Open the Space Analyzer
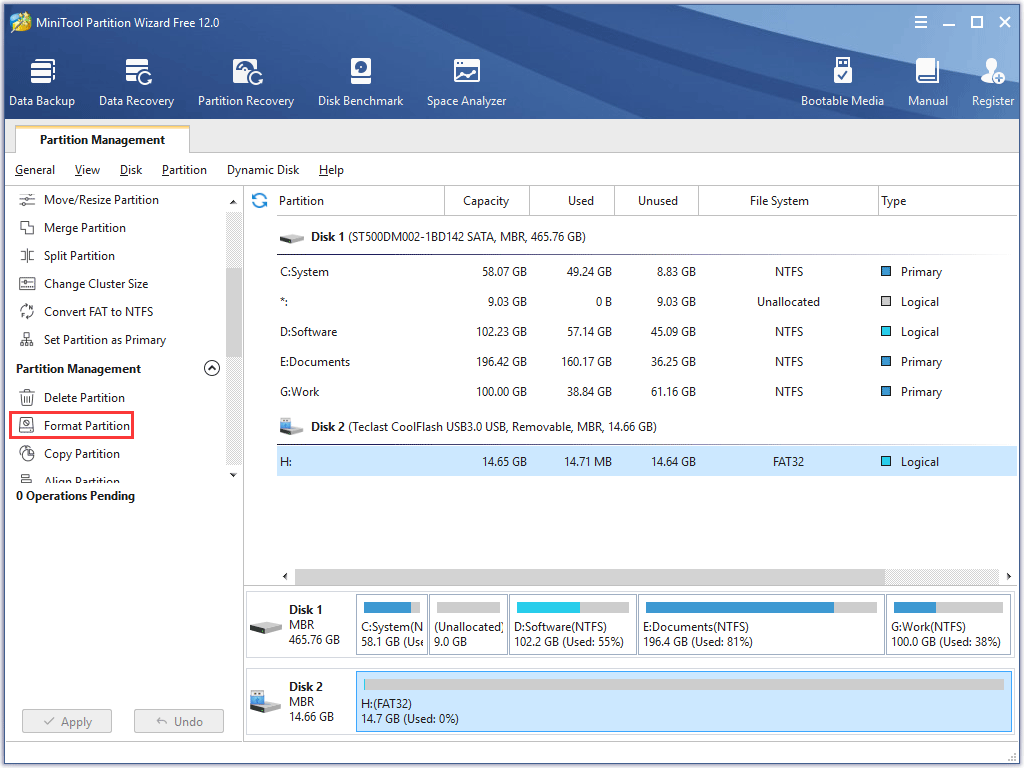This screenshot has height=768, width=1024. pyautogui.click(x=466, y=82)
